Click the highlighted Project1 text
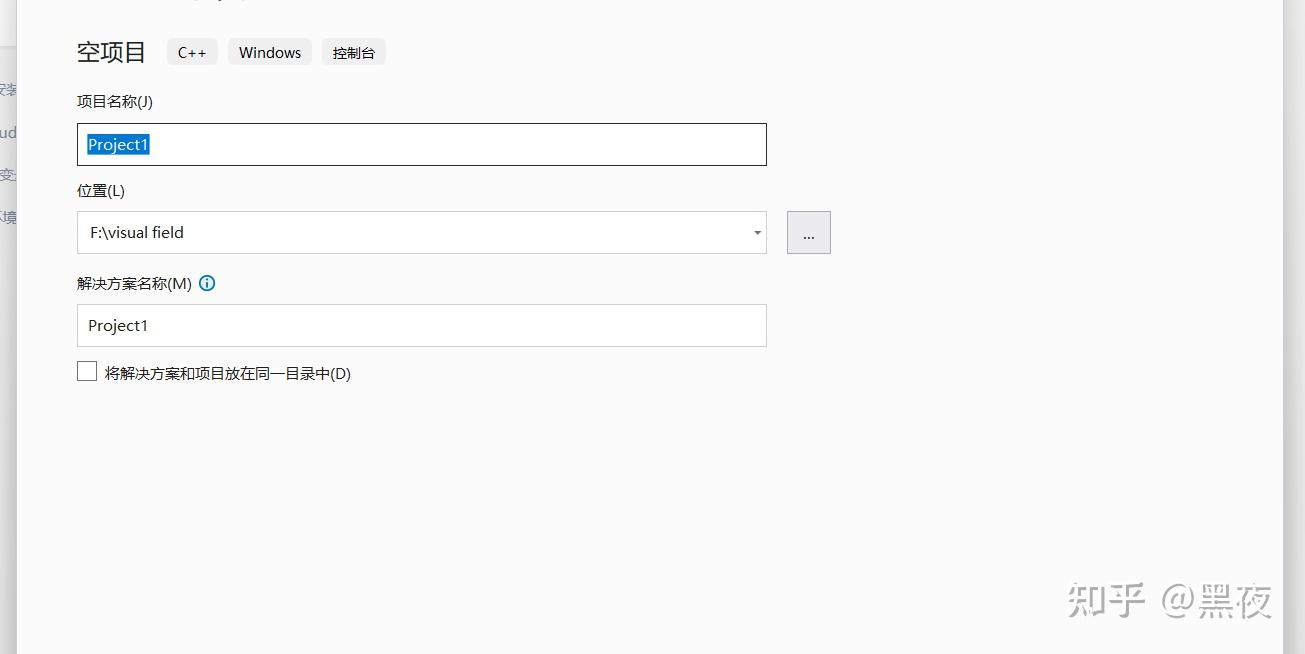Viewport: 1305px width, 654px height. 118,145
